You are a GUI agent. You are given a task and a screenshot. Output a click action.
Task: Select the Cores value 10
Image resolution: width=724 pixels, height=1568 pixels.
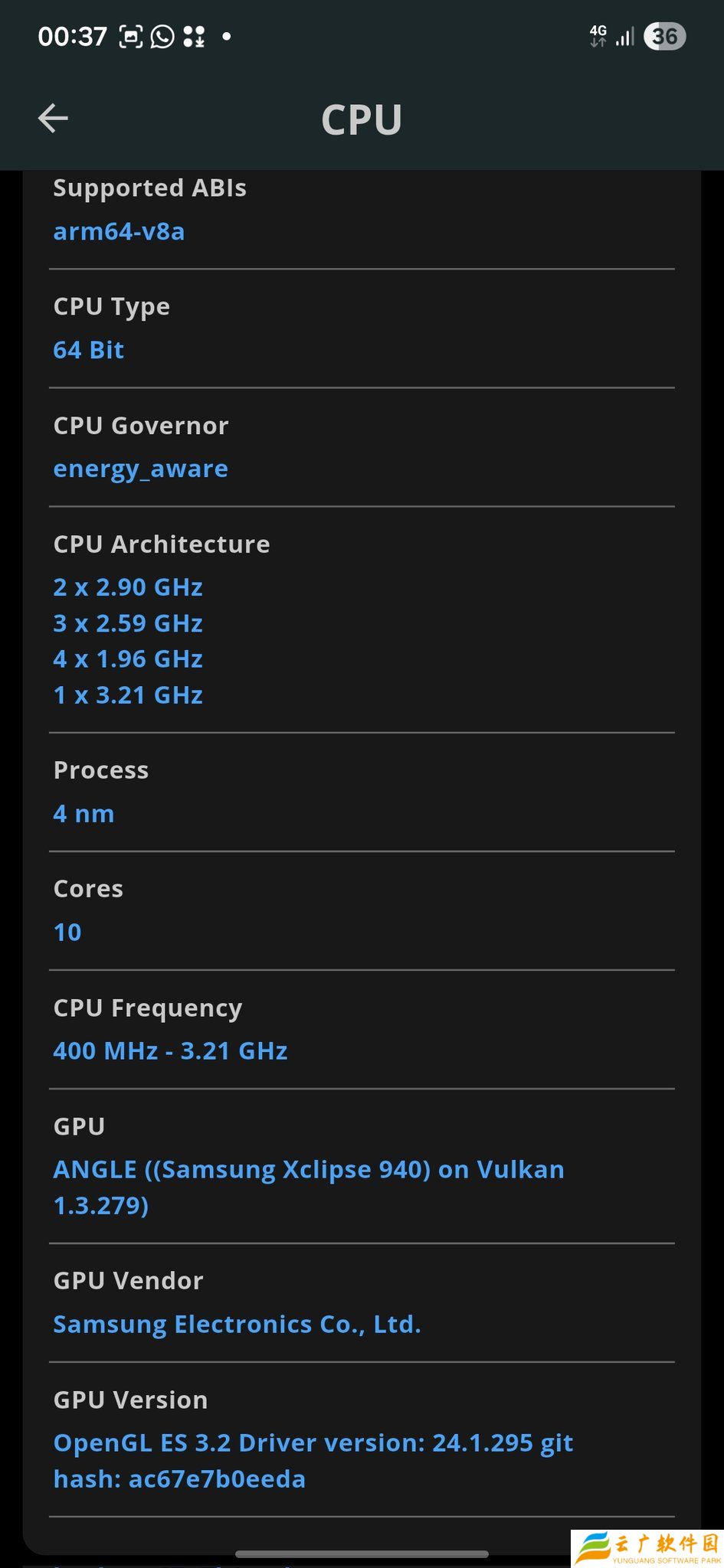tap(67, 933)
